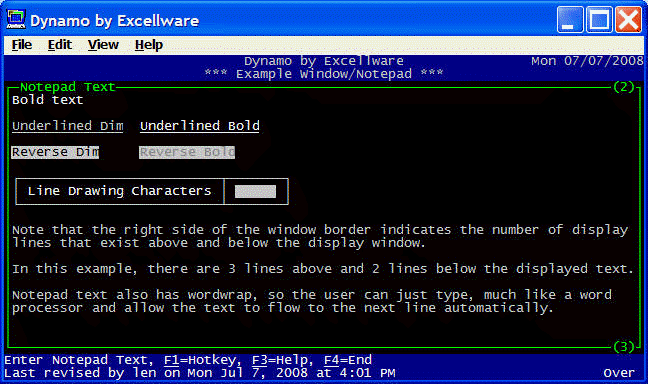
Task: Open the View menu
Action: pos(103,45)
